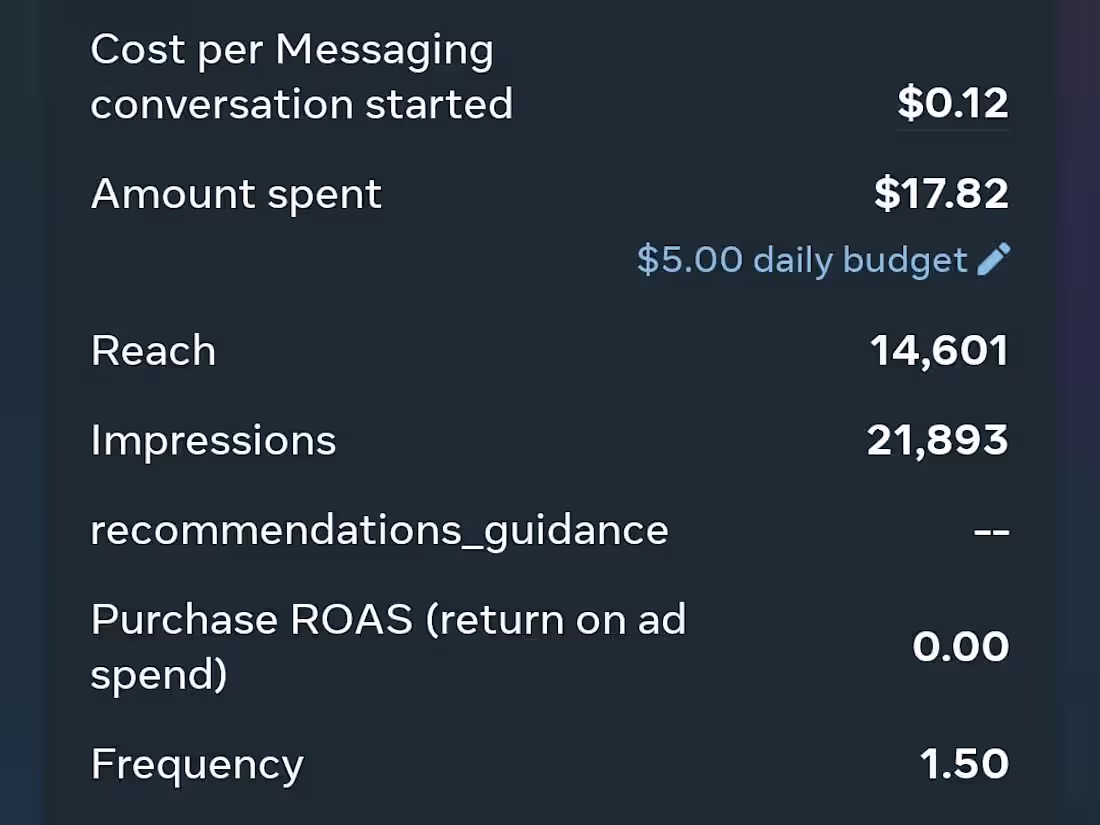
Task: Click the Frequency metric label
Action: (x=196, y=763)
